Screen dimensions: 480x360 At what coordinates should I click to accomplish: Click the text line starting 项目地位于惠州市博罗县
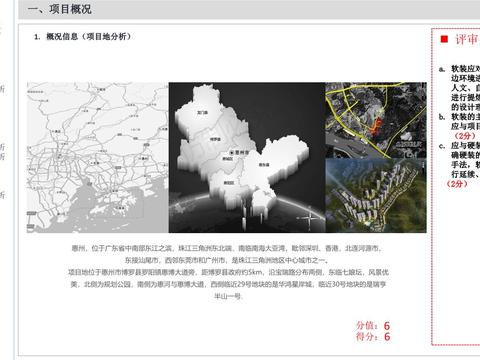click(x=228, y=272)
